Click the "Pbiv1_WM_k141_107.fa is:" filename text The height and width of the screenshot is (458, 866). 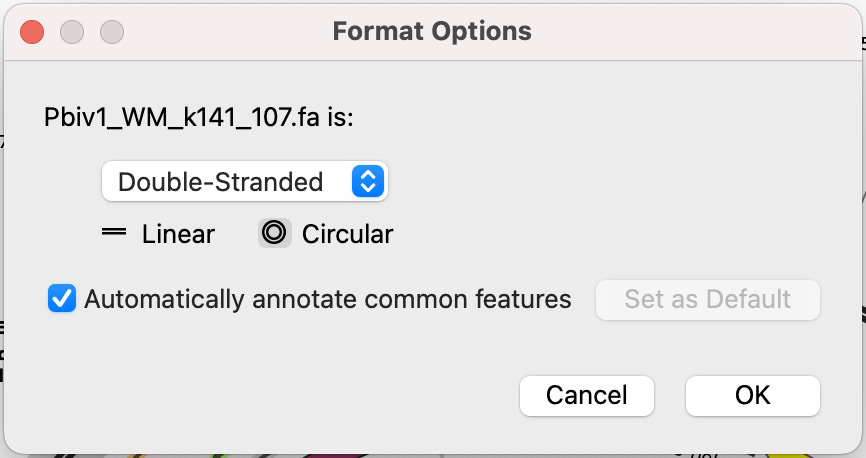coord(199,116)
